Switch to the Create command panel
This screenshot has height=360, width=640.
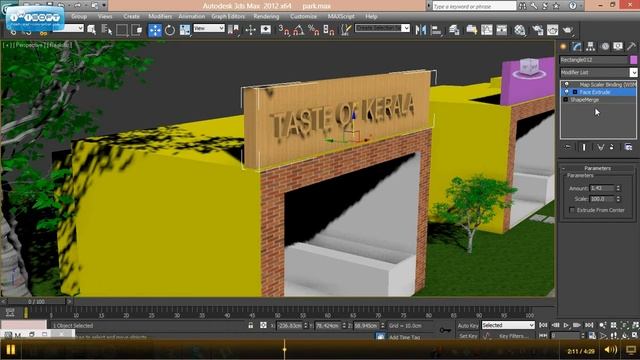click(x=563, y=47)
